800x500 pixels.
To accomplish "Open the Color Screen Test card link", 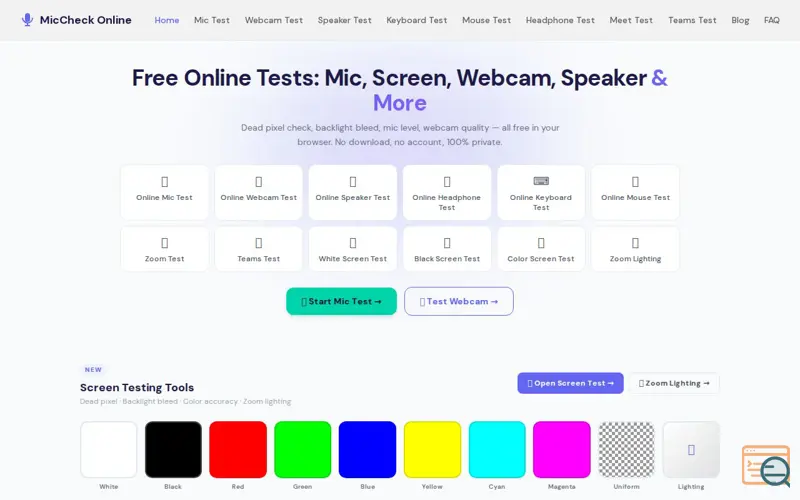I will coord(541,249).
